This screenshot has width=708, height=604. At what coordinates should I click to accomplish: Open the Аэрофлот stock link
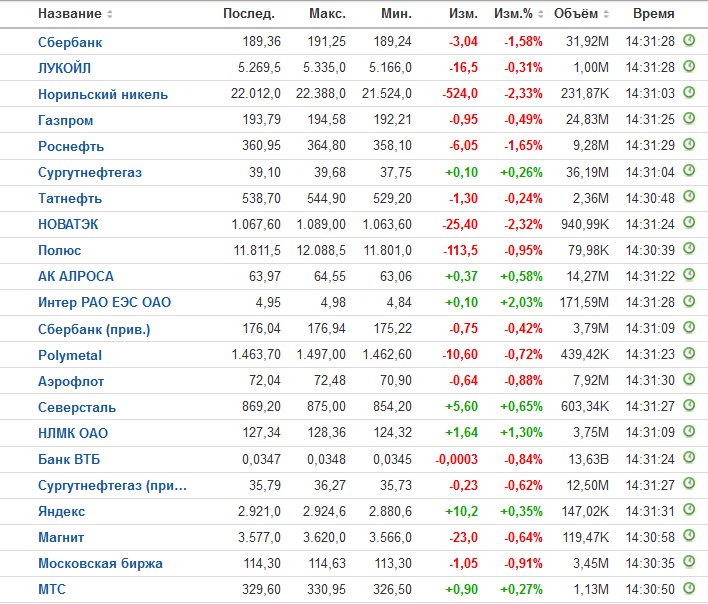(x=71, y=381)
